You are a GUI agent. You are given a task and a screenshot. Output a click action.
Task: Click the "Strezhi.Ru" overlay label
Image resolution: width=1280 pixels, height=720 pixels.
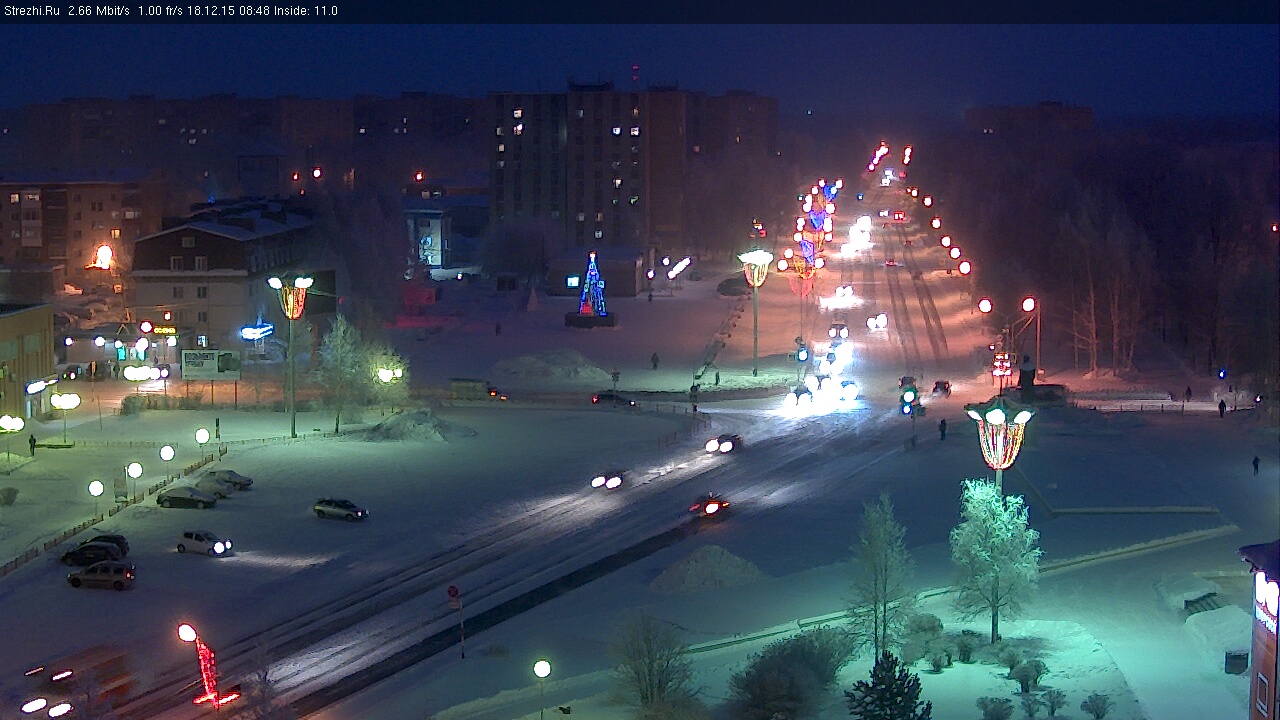click(31, 11)
